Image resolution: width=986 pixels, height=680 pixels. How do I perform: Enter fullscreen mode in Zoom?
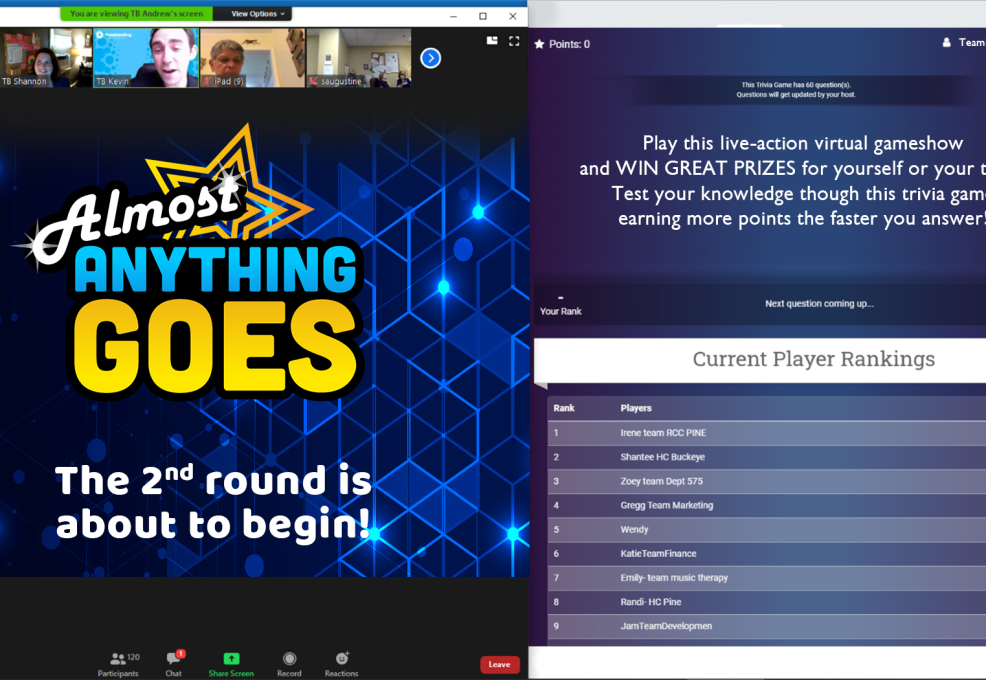point(514,41)
